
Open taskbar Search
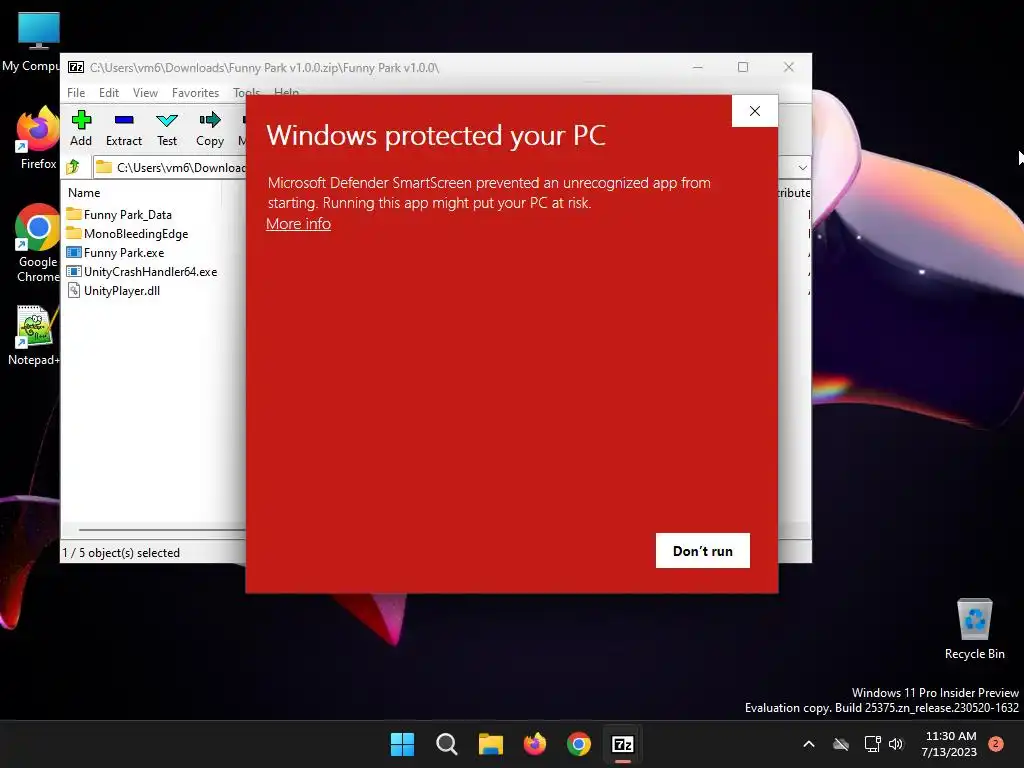[447, 744]
